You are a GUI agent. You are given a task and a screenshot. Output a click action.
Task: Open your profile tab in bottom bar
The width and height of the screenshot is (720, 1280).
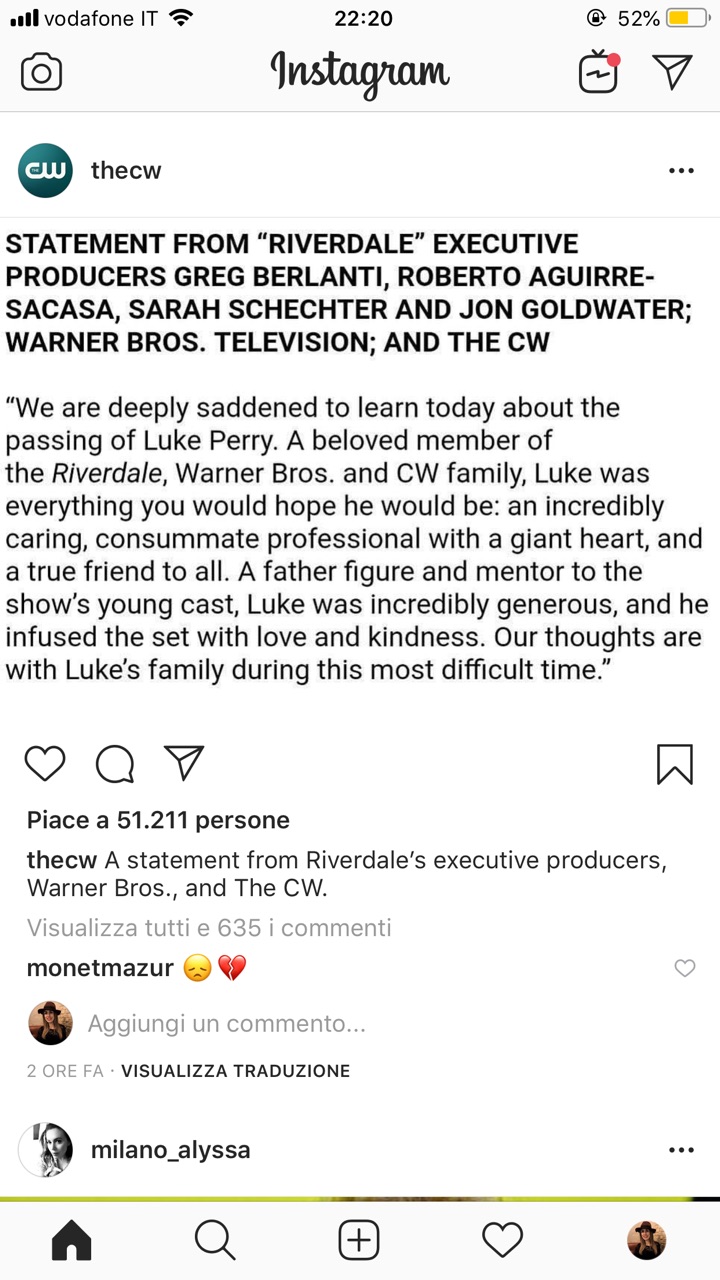pos(647,1241)
